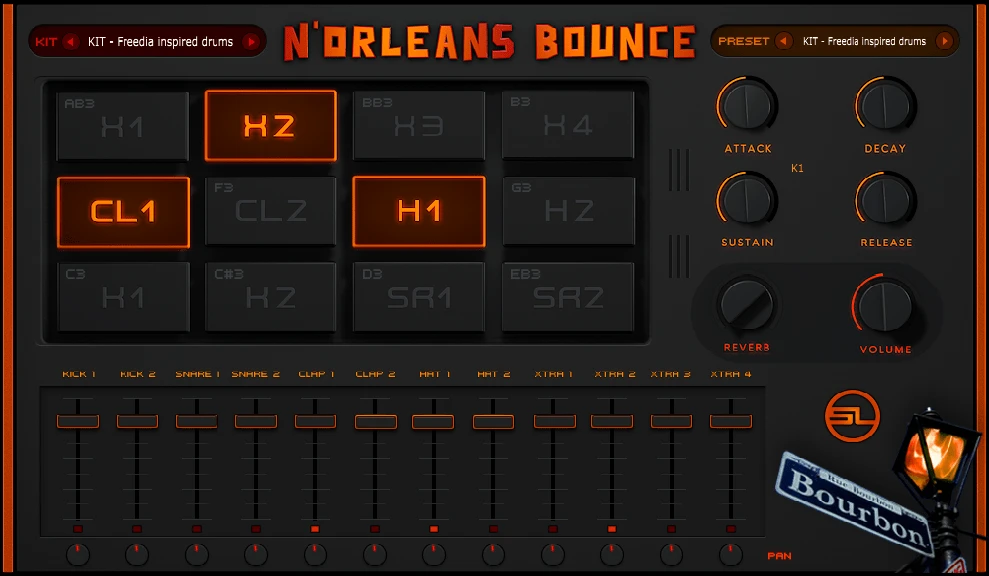
Task: Click the HAT 2 volume fader handle
Action: point(493,421)
